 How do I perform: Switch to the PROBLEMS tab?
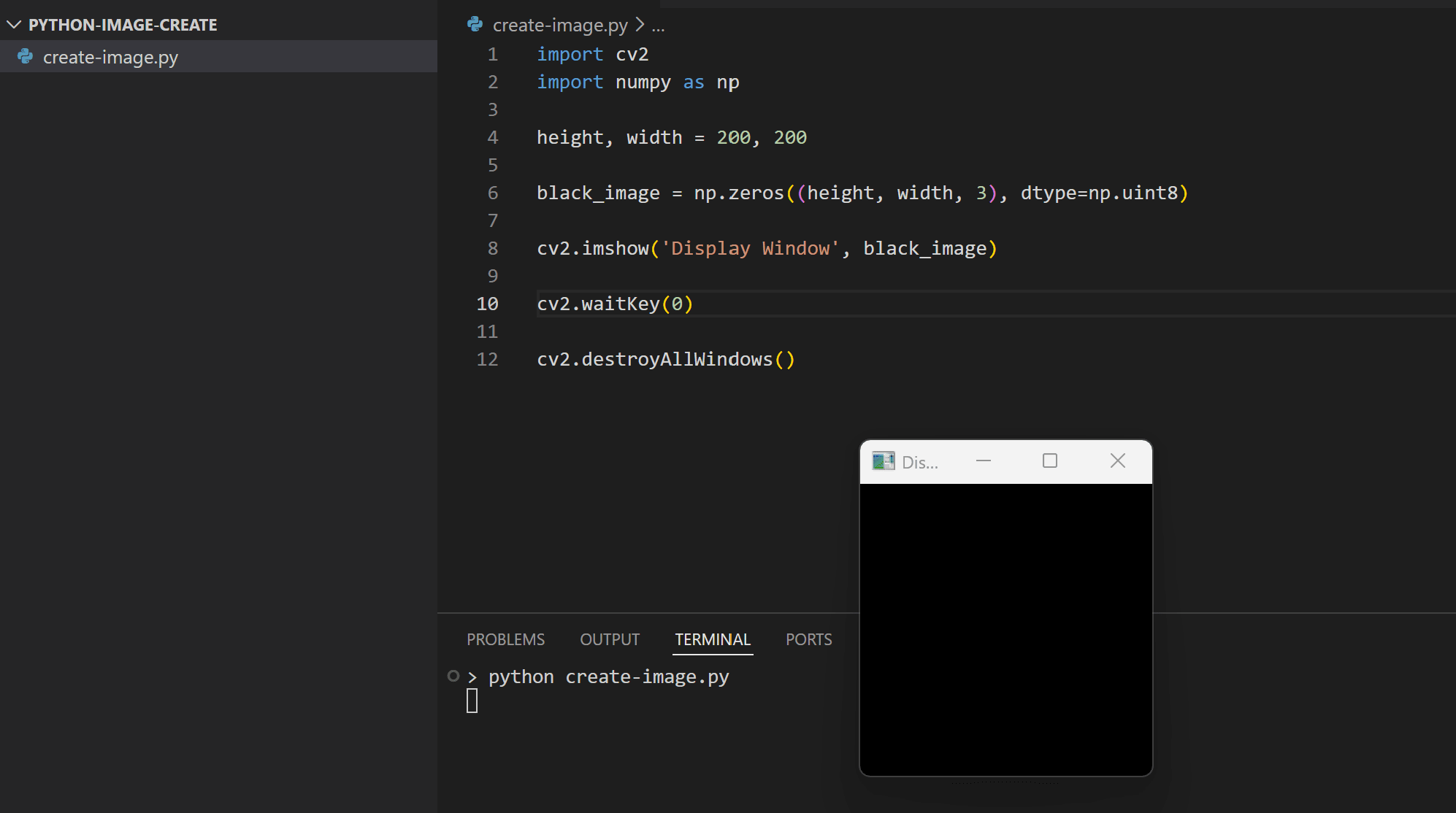coord(505,639)
